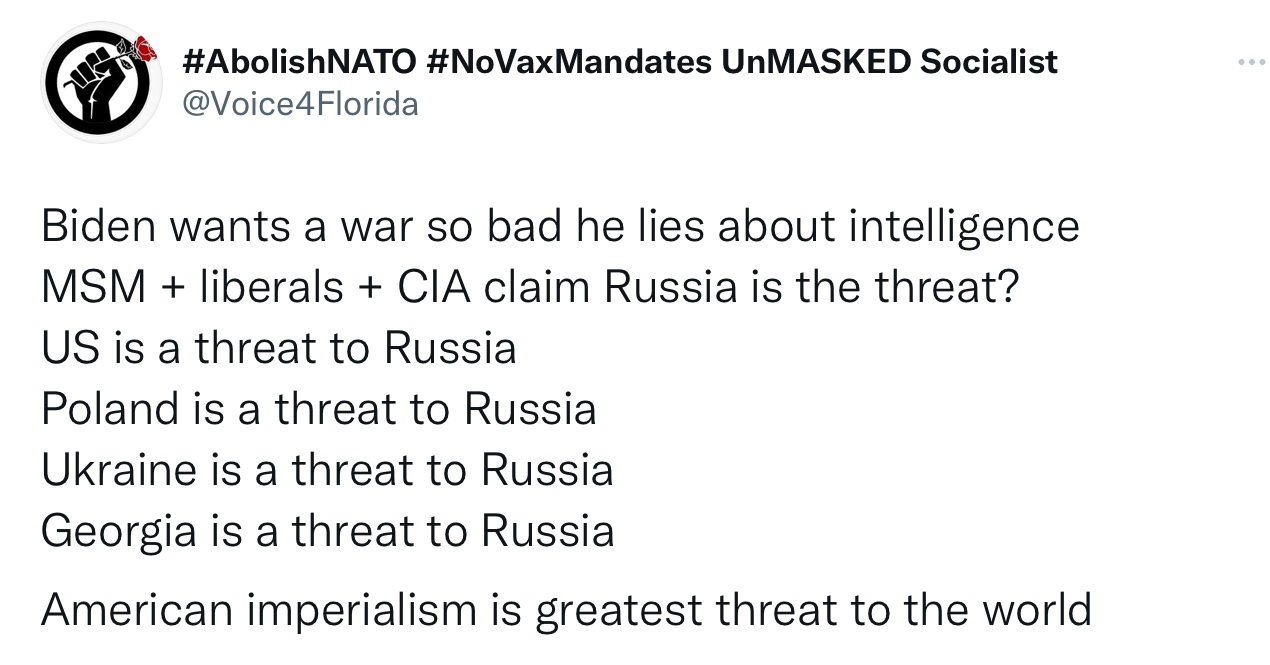Click the word 'threat?' in second line

(947, 288)
